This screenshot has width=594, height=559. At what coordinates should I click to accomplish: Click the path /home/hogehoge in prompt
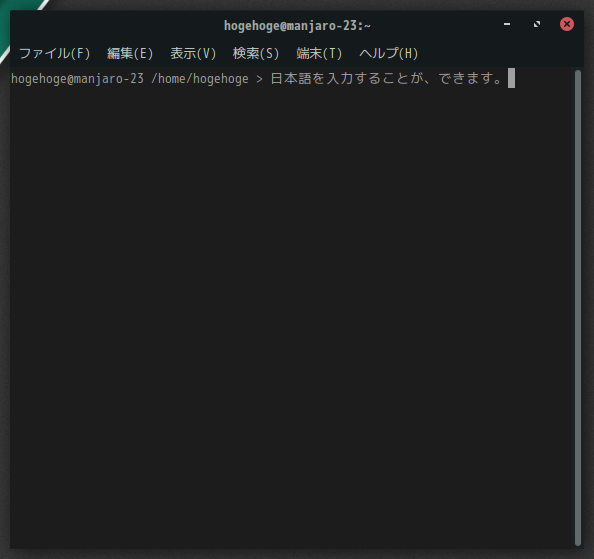[x=200, y=79]
